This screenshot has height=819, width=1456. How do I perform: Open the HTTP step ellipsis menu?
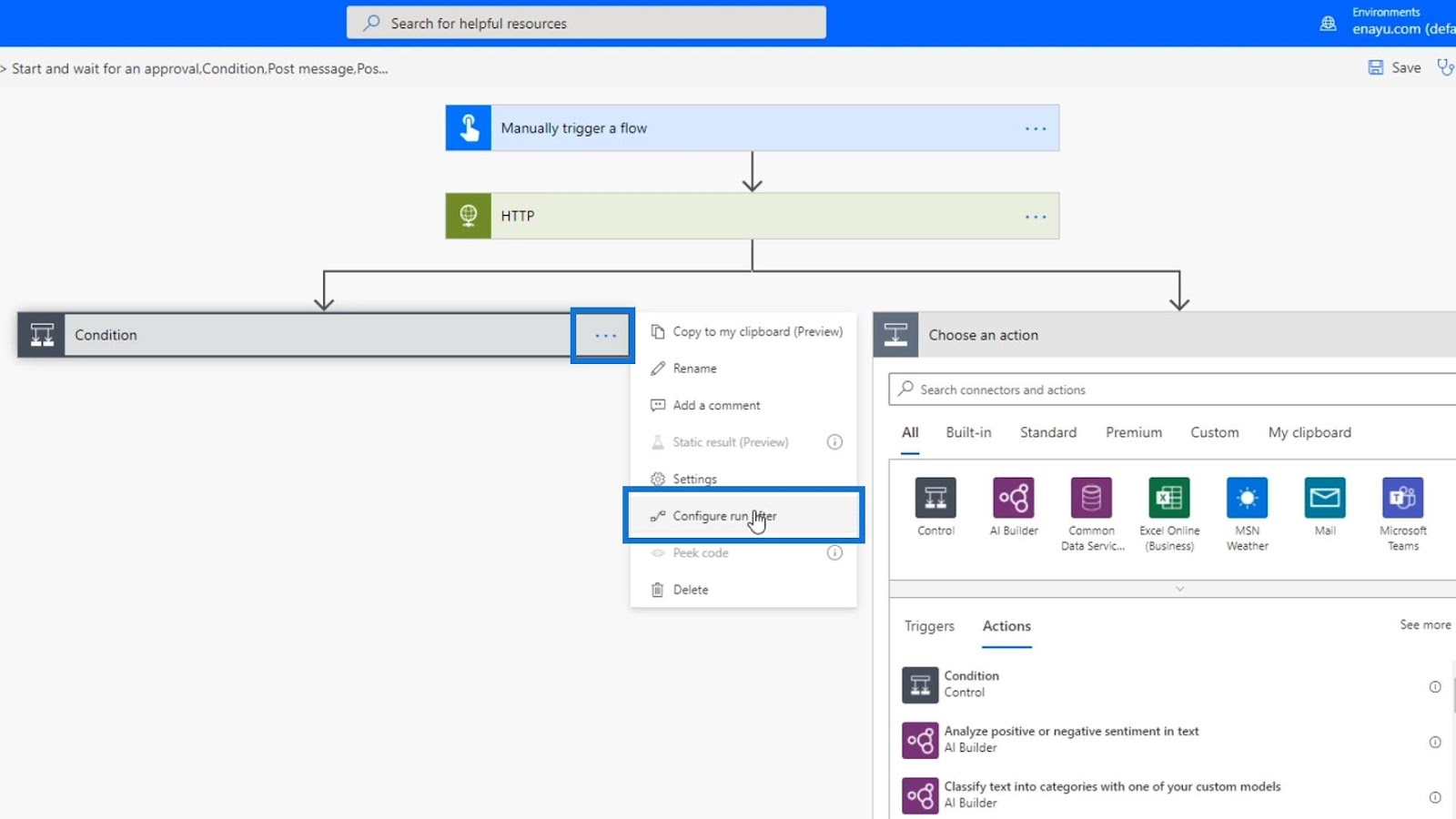pyautogui.click(x=1036, y=217)
